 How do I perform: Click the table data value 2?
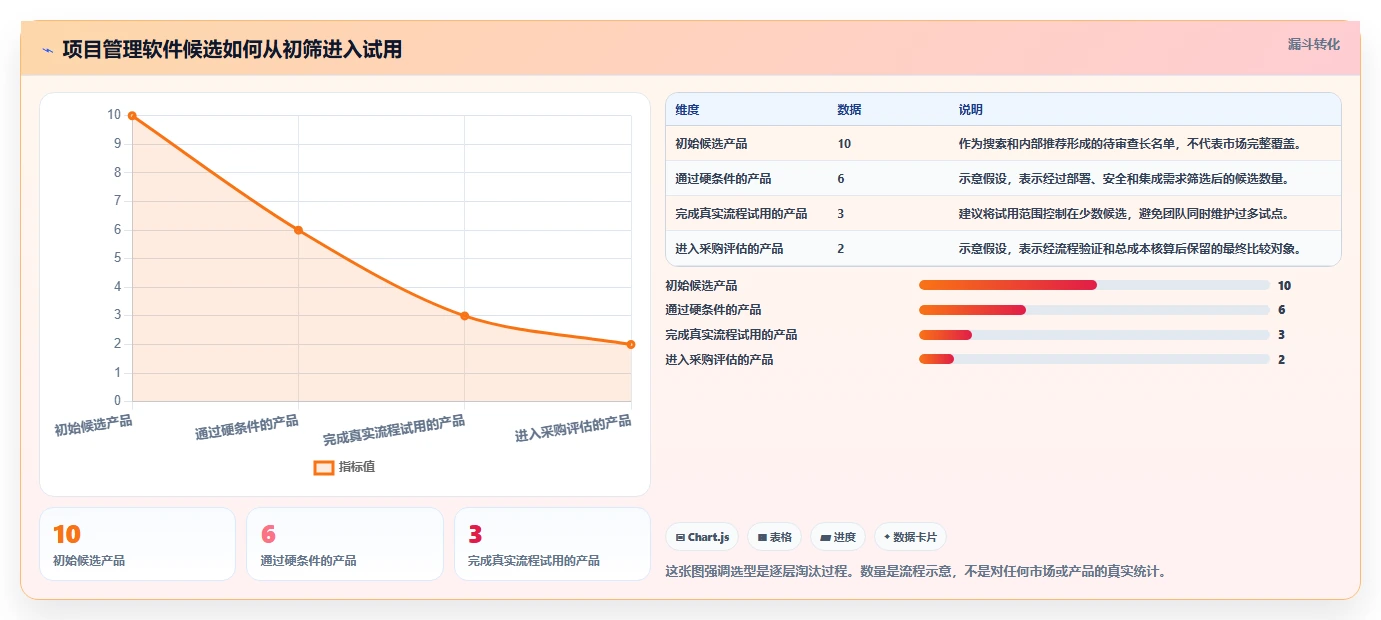[841, 249]
